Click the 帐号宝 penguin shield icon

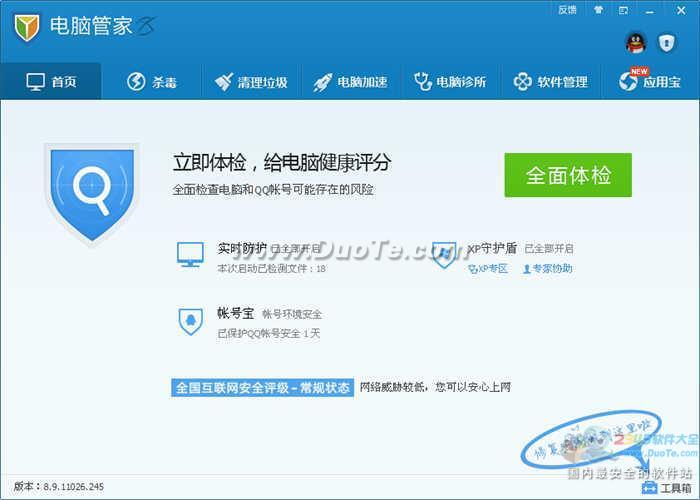tap(191, 321)
